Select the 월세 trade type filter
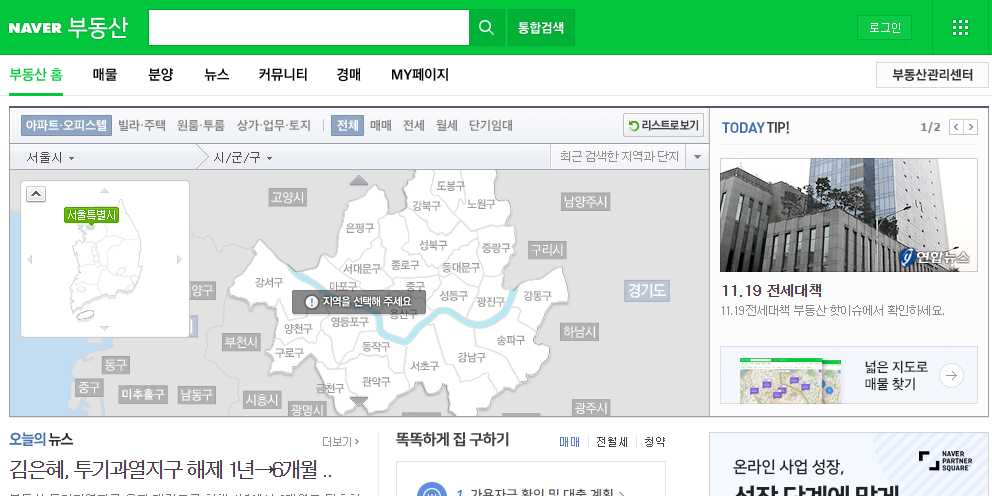This screenshot has width=992, height=496. click(447, 125)
